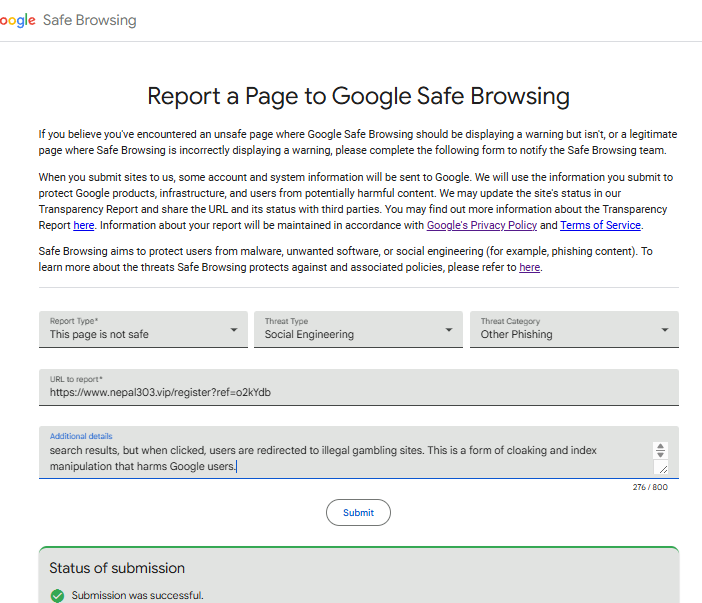This screenshot has height=603, width=702.
Task: Open the Threat Type dropdown
Action: click(358, 329)
